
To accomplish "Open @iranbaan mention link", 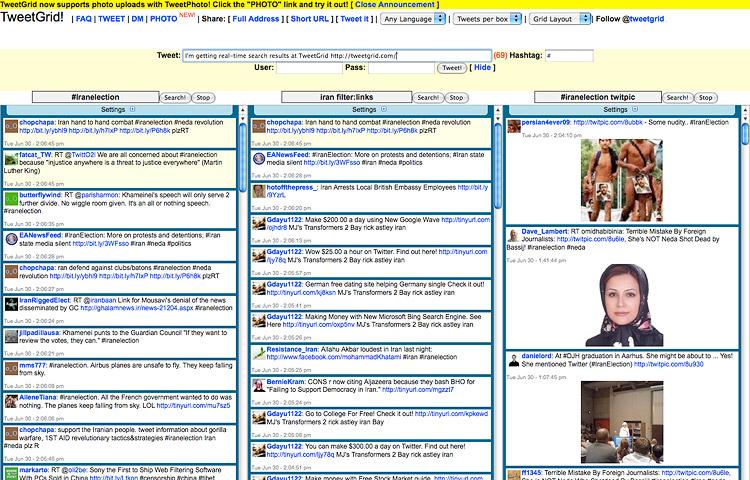I will 99,300.
